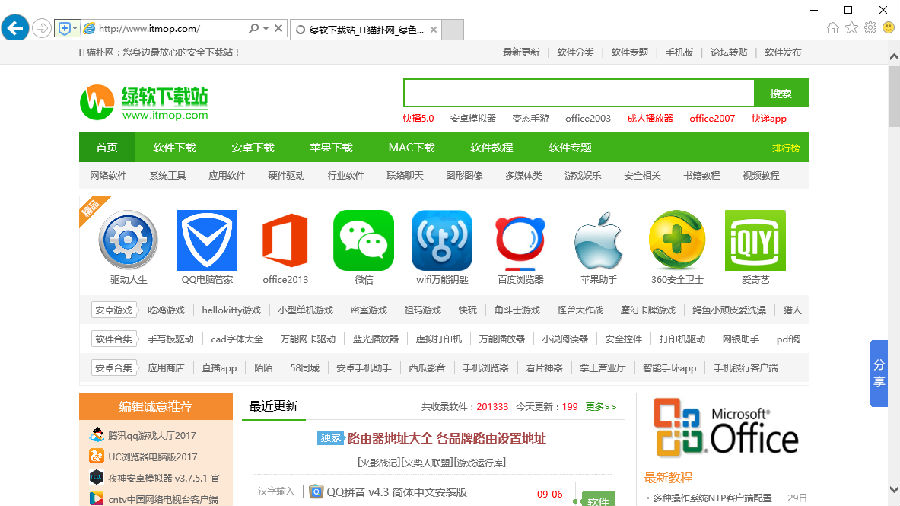Click the 驱动人生 gear icon
This screenshot has height=506, width=900.
[128, 240]
